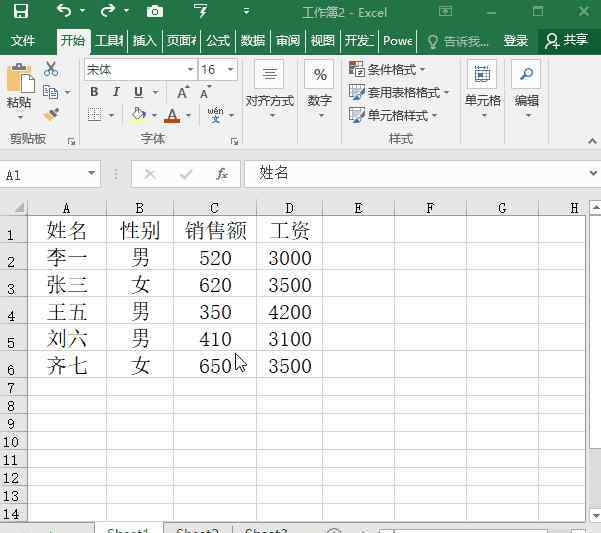The height and width of the screenshot is (533, 601).
Task: Toggle Underline formatting
Action: 138,92
